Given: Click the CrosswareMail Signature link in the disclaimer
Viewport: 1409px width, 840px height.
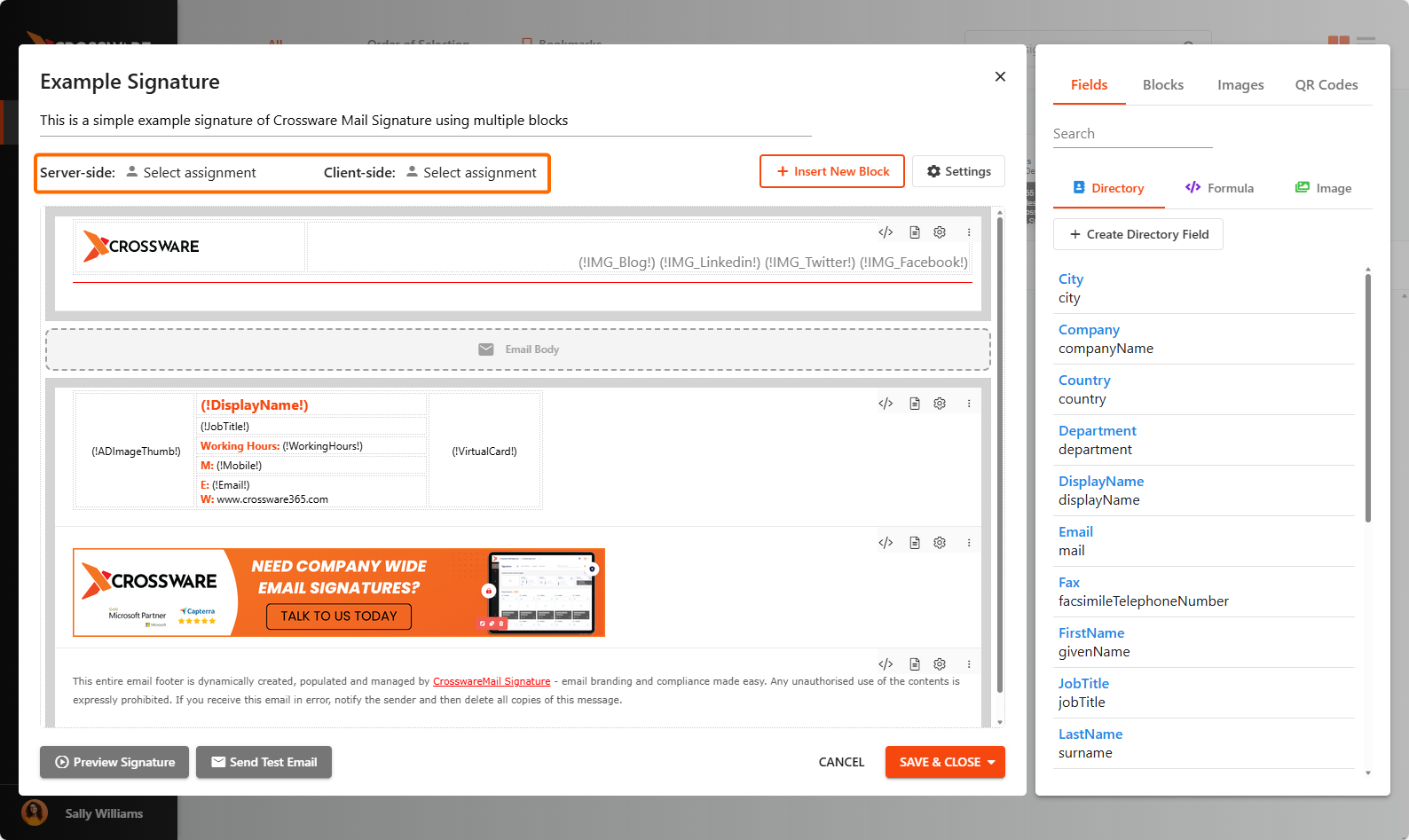Looking at the screenshot, I should [x=492, y=681].
